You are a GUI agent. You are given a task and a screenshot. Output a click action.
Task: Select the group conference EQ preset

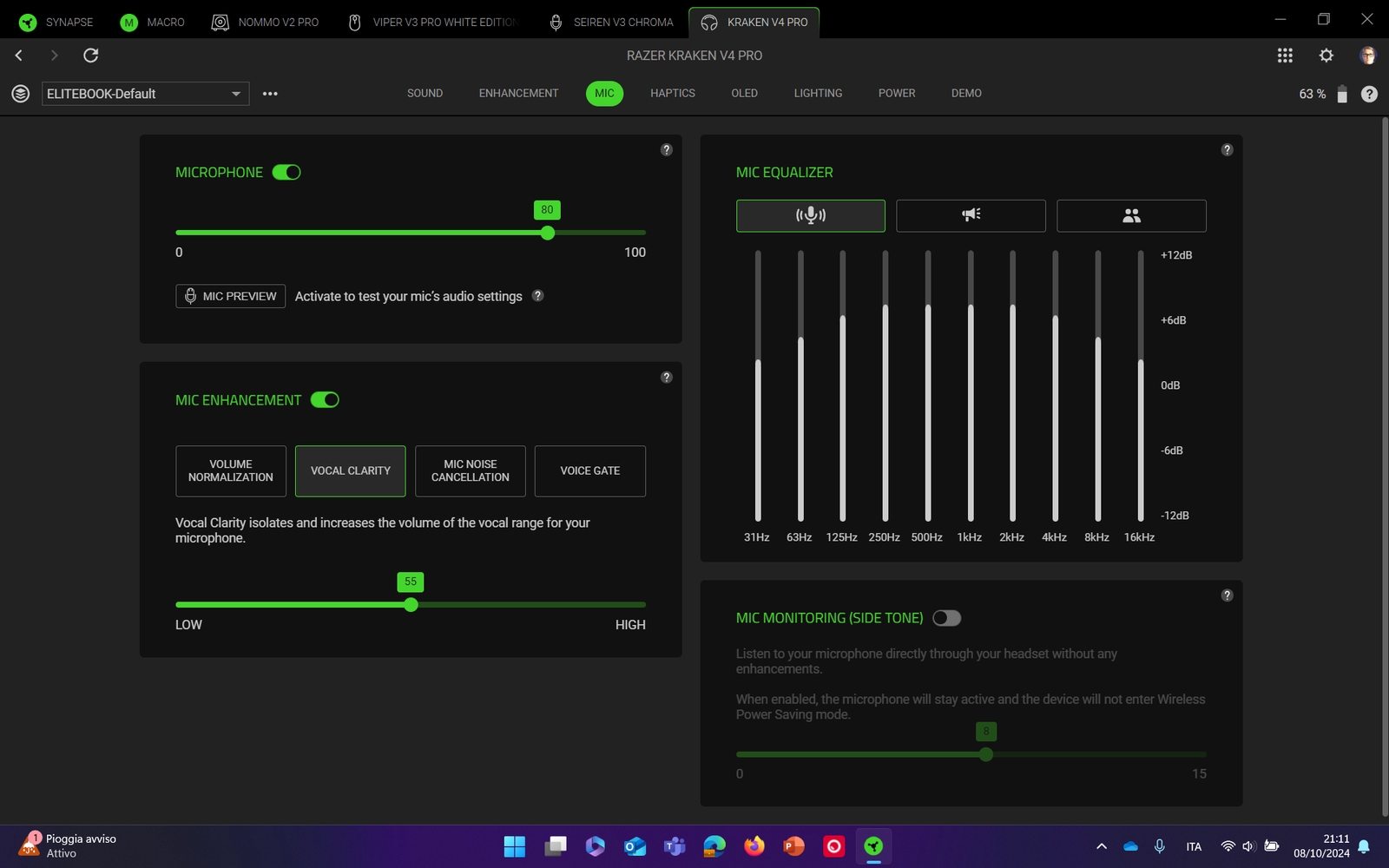click(1130, 215)
